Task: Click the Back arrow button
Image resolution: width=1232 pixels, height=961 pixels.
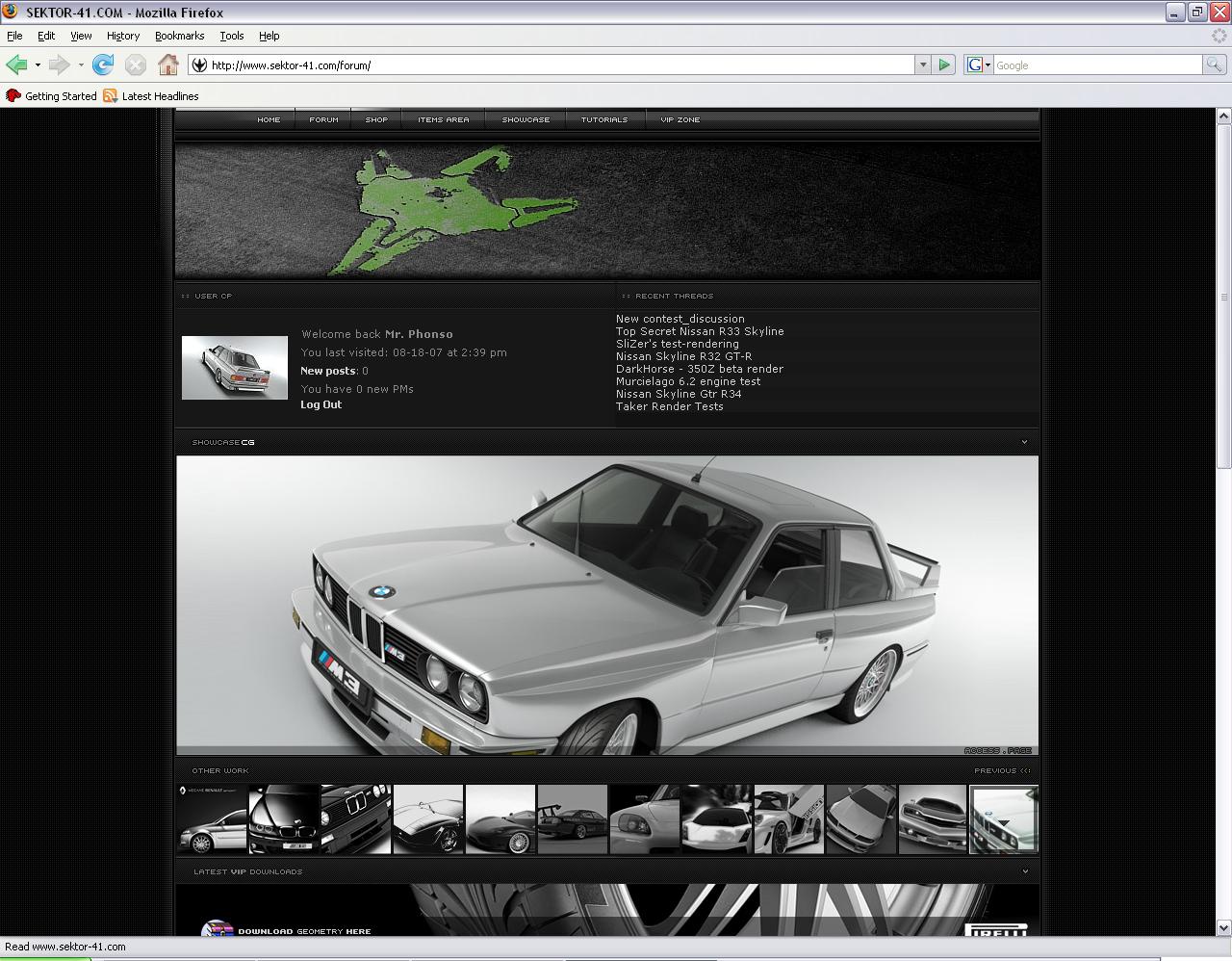Action: point(16,65)
